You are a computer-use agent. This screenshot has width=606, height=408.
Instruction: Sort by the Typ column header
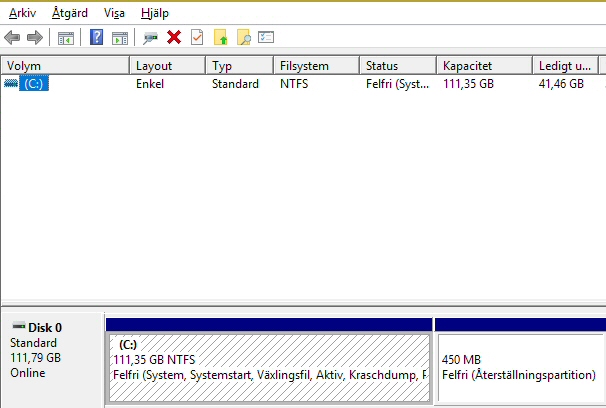[x=240, y=66]
